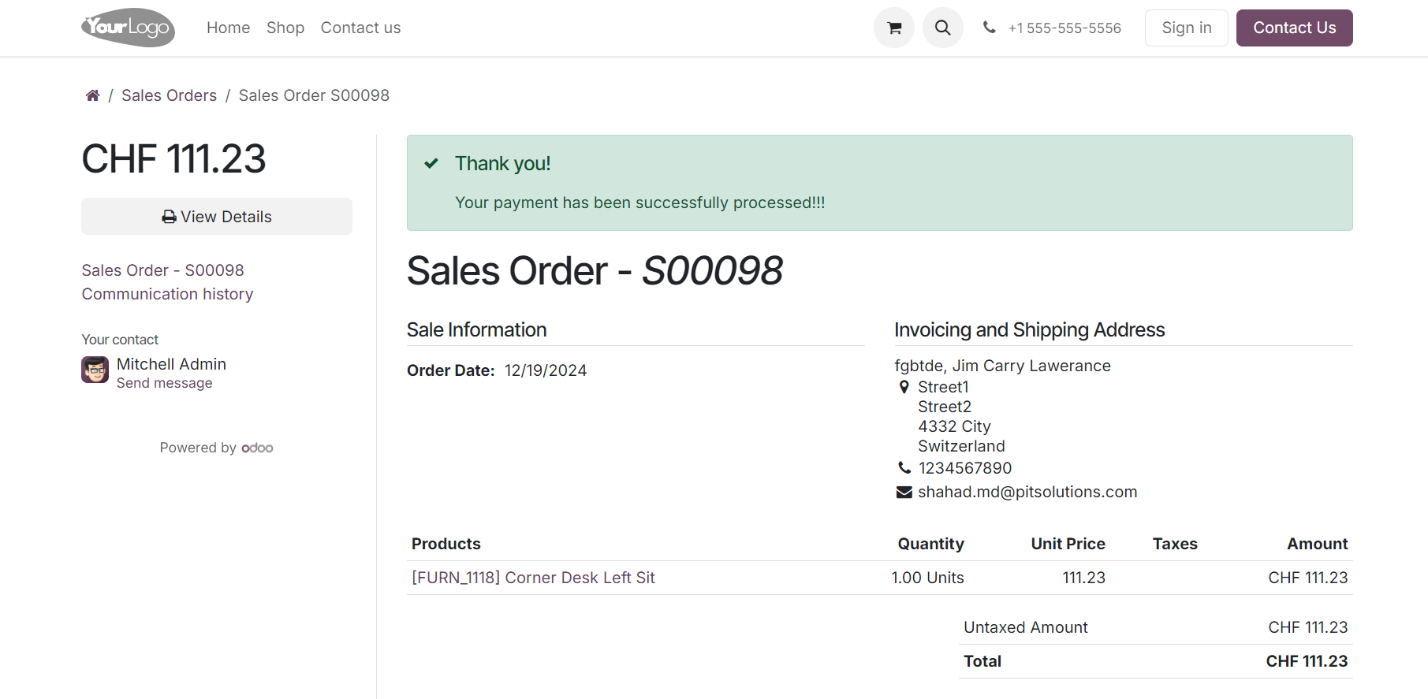Viewport: 1428px width, 699px height.
Task: Click the search magnifier icon
Action: tap(942, 27)
